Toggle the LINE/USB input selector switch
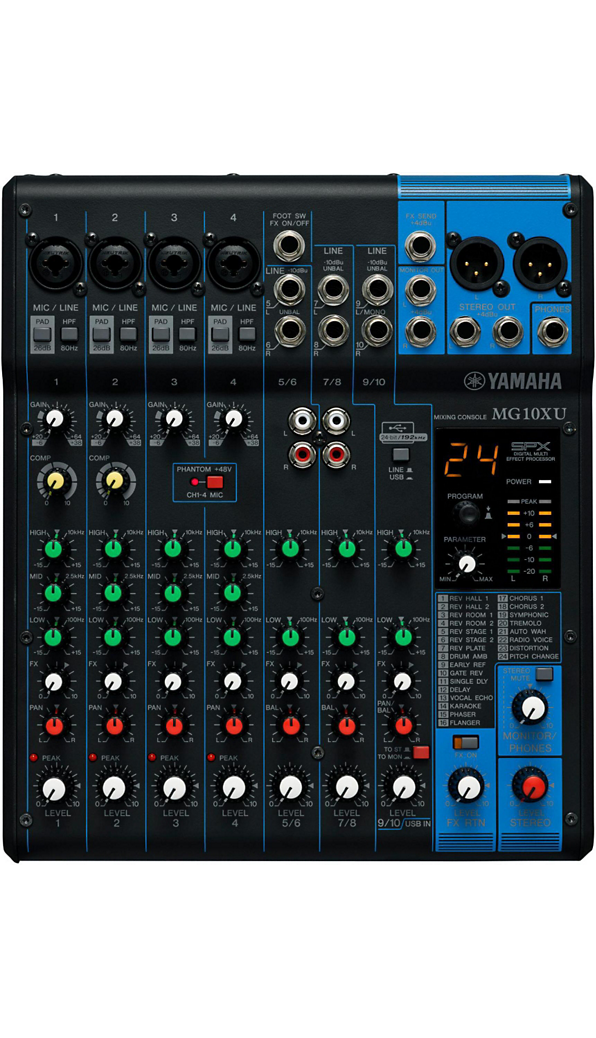This screenshot has height=1038, width=596. point(400,455)
